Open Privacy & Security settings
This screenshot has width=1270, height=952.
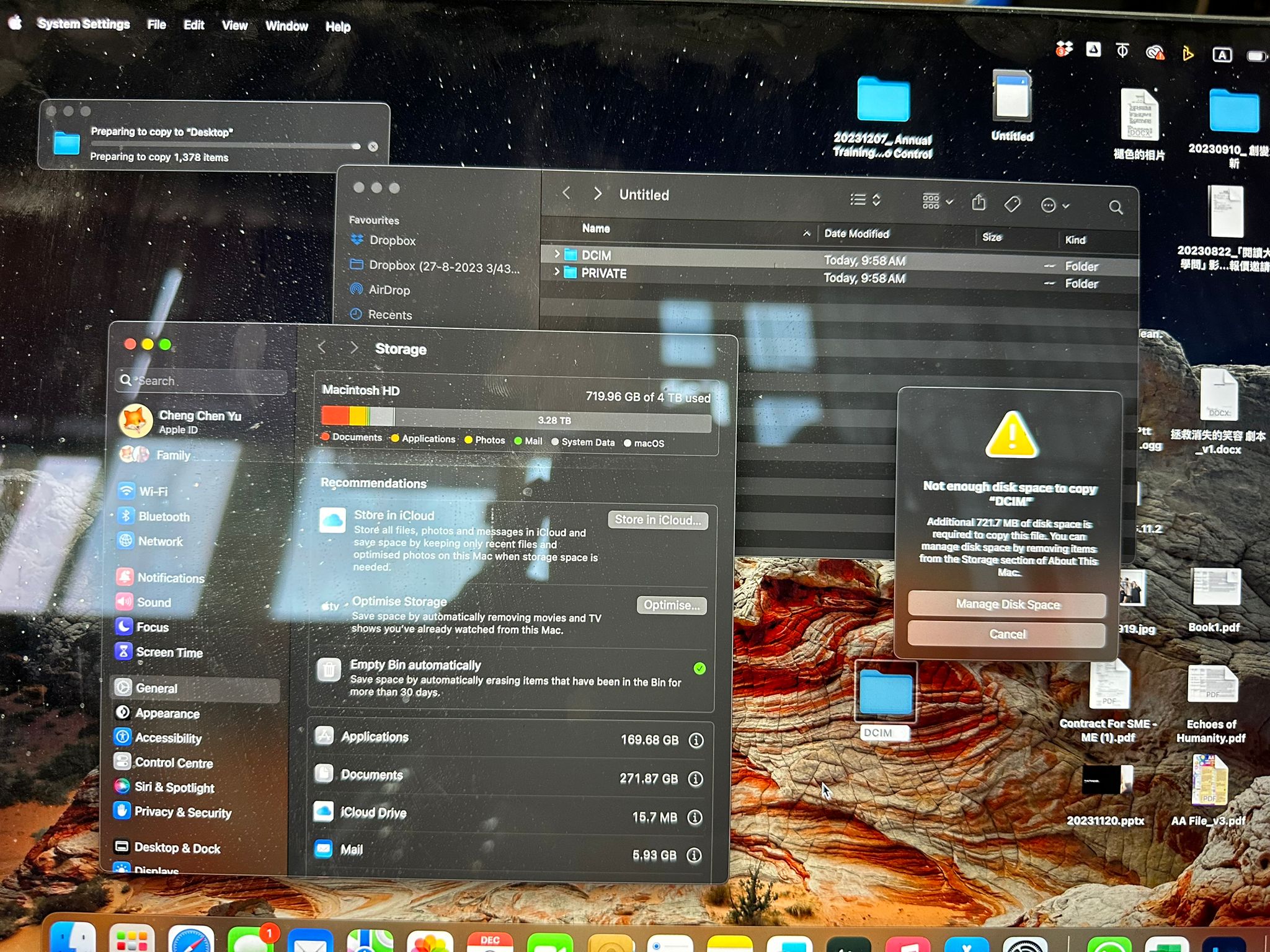183,812
